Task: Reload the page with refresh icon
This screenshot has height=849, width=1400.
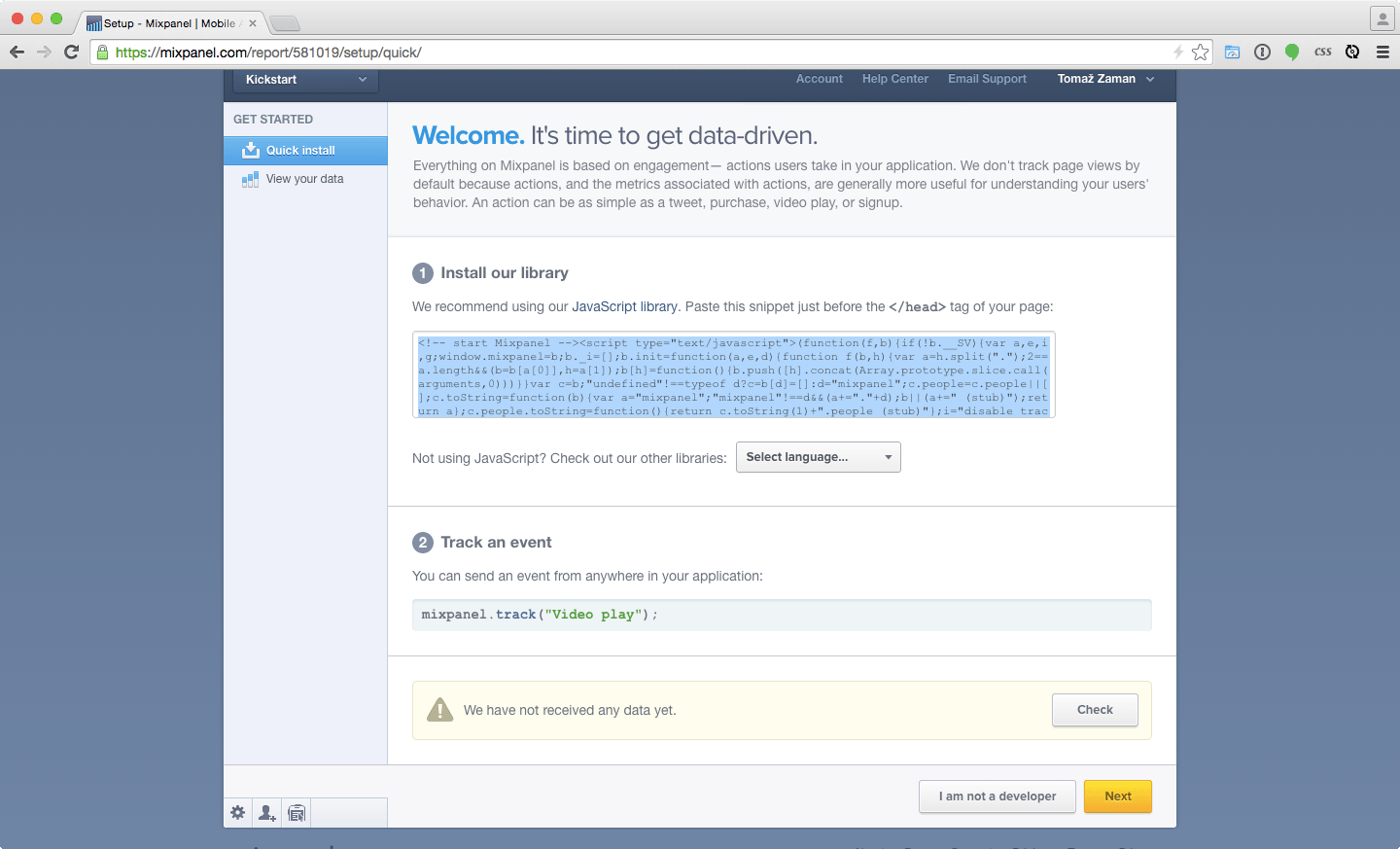Action: (x=71, y=52)
